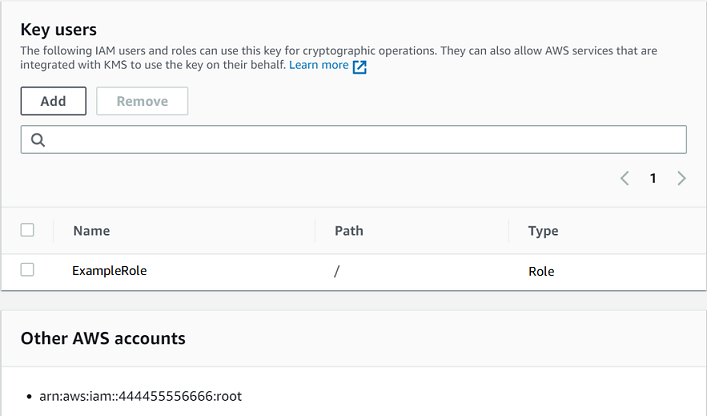Screen dimensions: 707x416
Task: Go to the next page with the right chevron
Action: (682, 178)
